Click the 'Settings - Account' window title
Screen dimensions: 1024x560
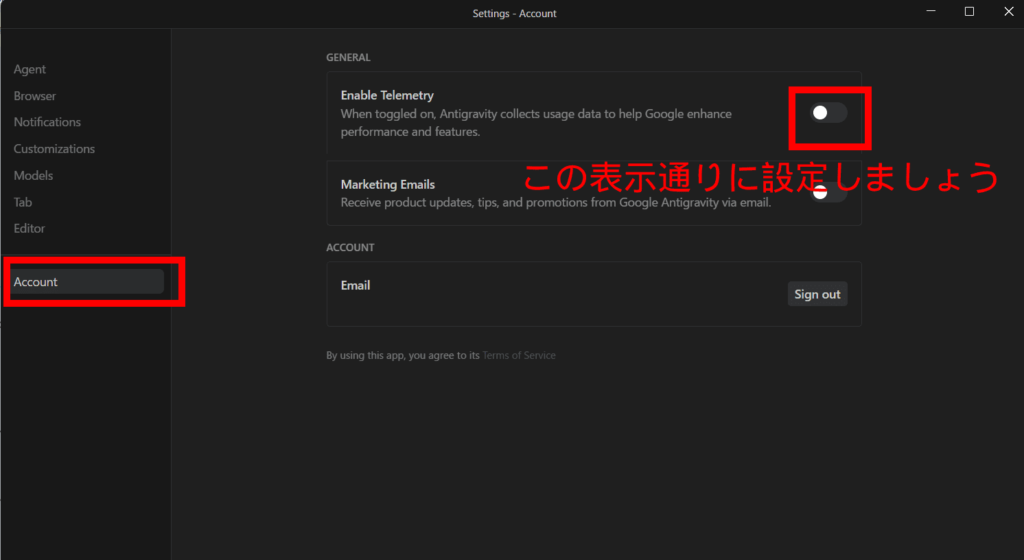tap(514, 13)
